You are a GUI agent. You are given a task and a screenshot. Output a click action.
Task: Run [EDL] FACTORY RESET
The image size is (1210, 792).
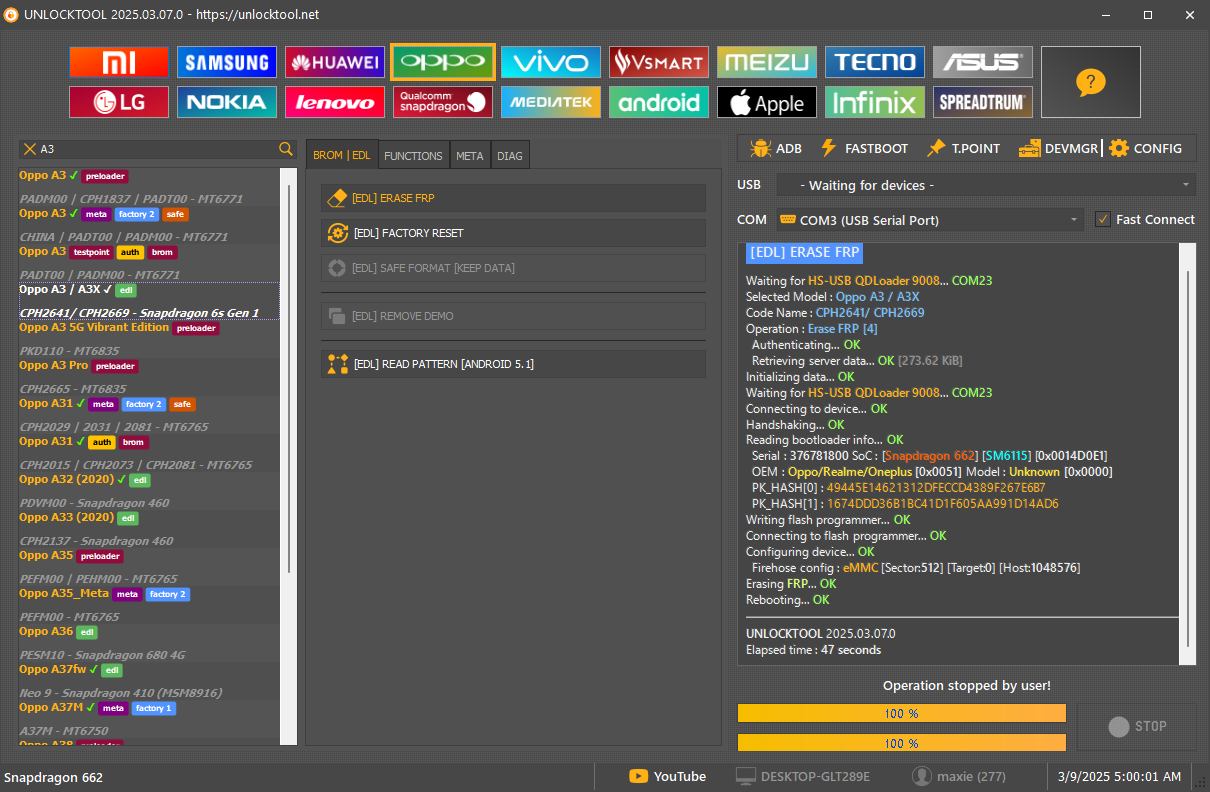tap(513, 233)
